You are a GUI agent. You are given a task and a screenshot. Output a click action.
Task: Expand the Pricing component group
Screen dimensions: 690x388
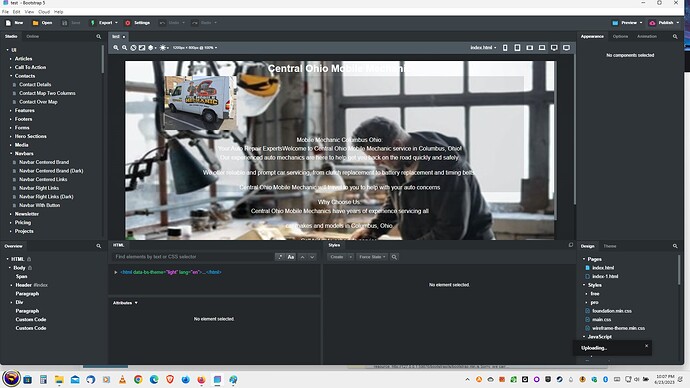click(x=11, y=223)
